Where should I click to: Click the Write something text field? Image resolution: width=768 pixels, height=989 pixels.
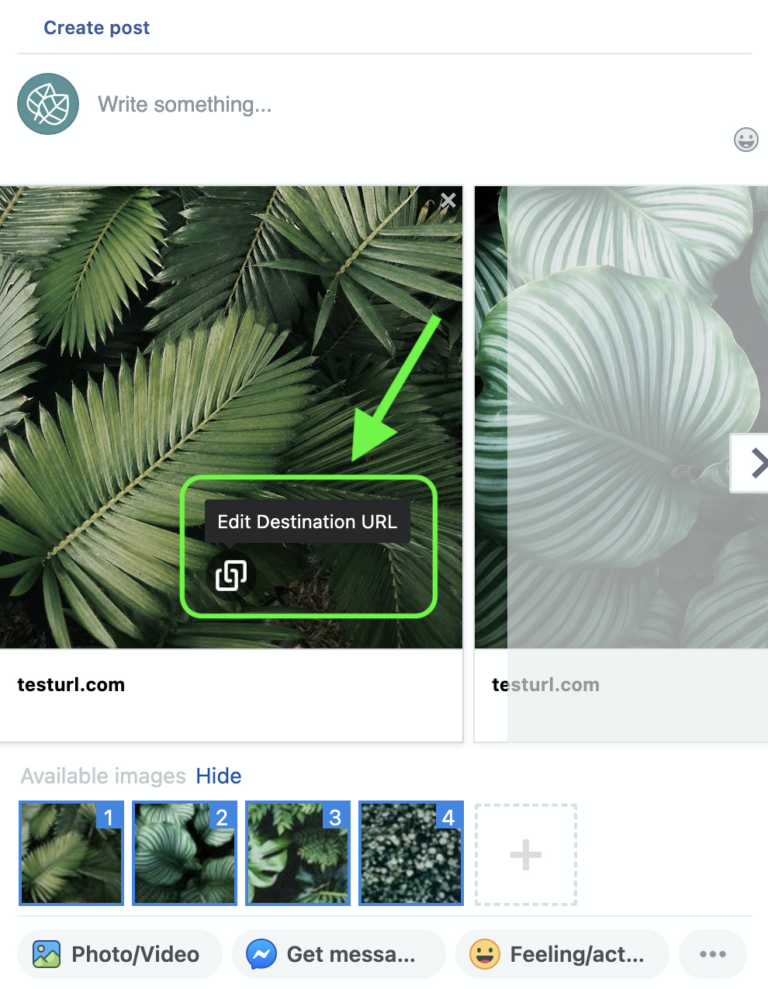pos(184,104)
